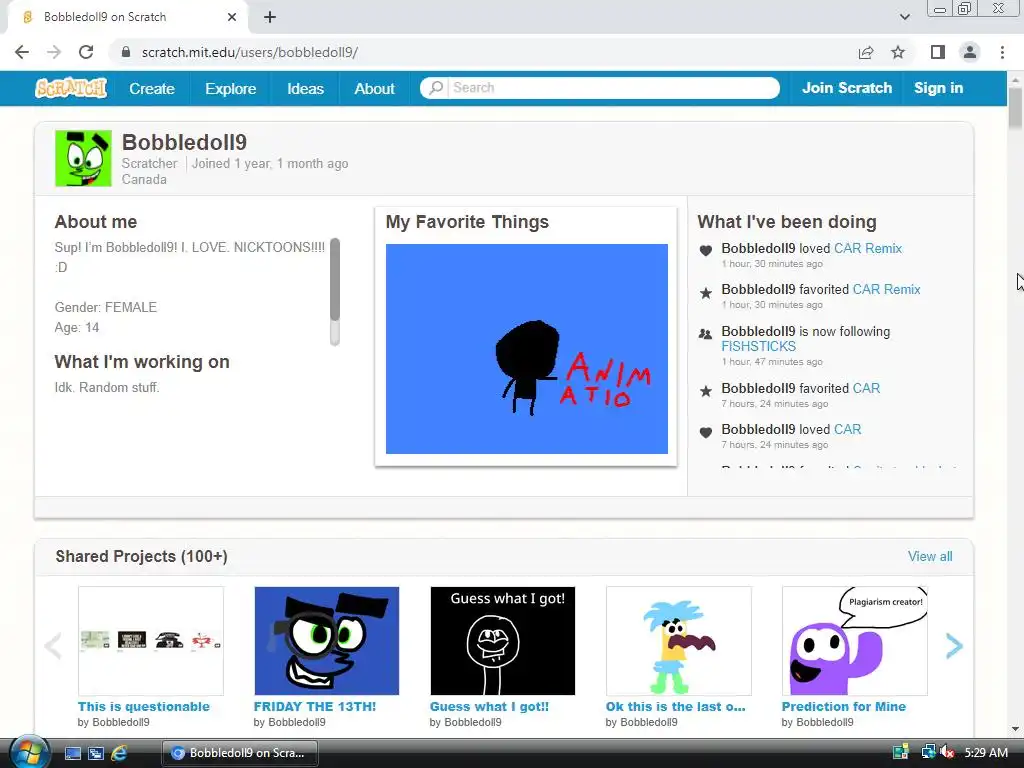Image resolution: width=1024 pixels, height=768 pixels.
Task: Open This is questionable project thumbnail
Action: click(151, 641)
